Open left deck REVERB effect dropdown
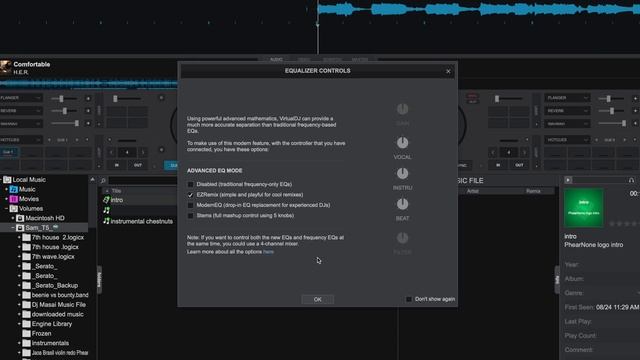This screenshot has height=360, width=640. point(21,111)
